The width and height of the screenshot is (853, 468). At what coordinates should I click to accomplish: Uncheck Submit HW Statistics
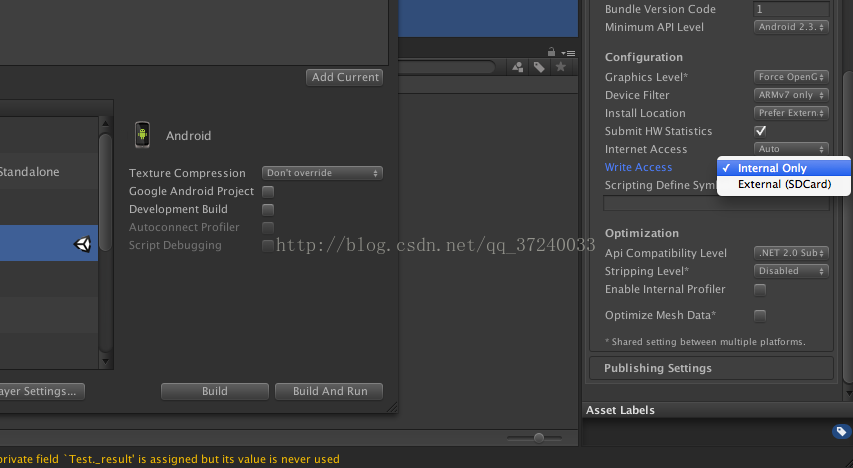click(760, 131)
